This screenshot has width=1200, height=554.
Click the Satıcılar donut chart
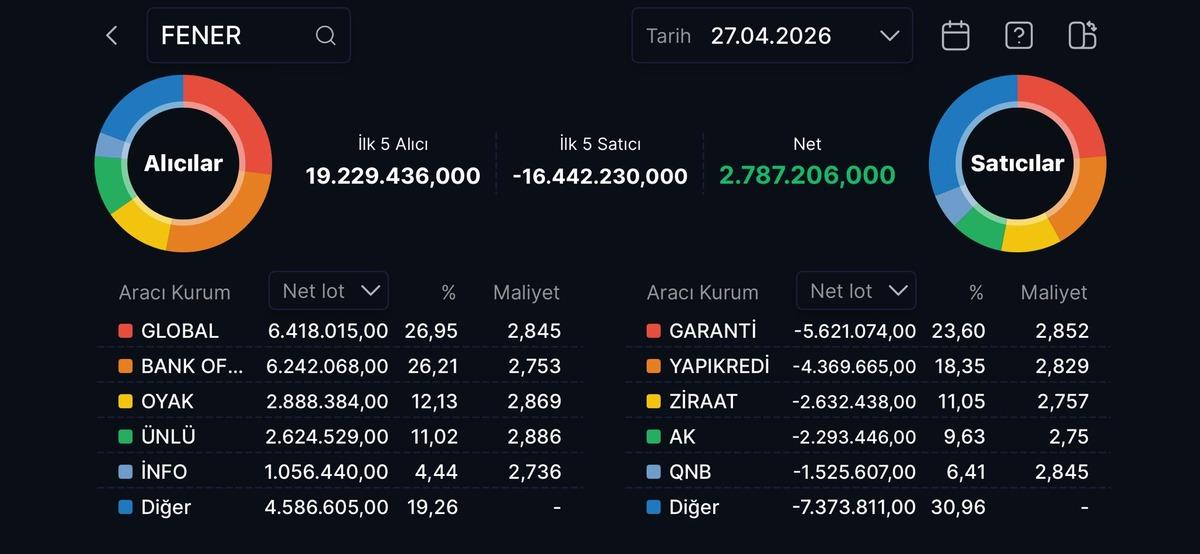point(1017,163)
